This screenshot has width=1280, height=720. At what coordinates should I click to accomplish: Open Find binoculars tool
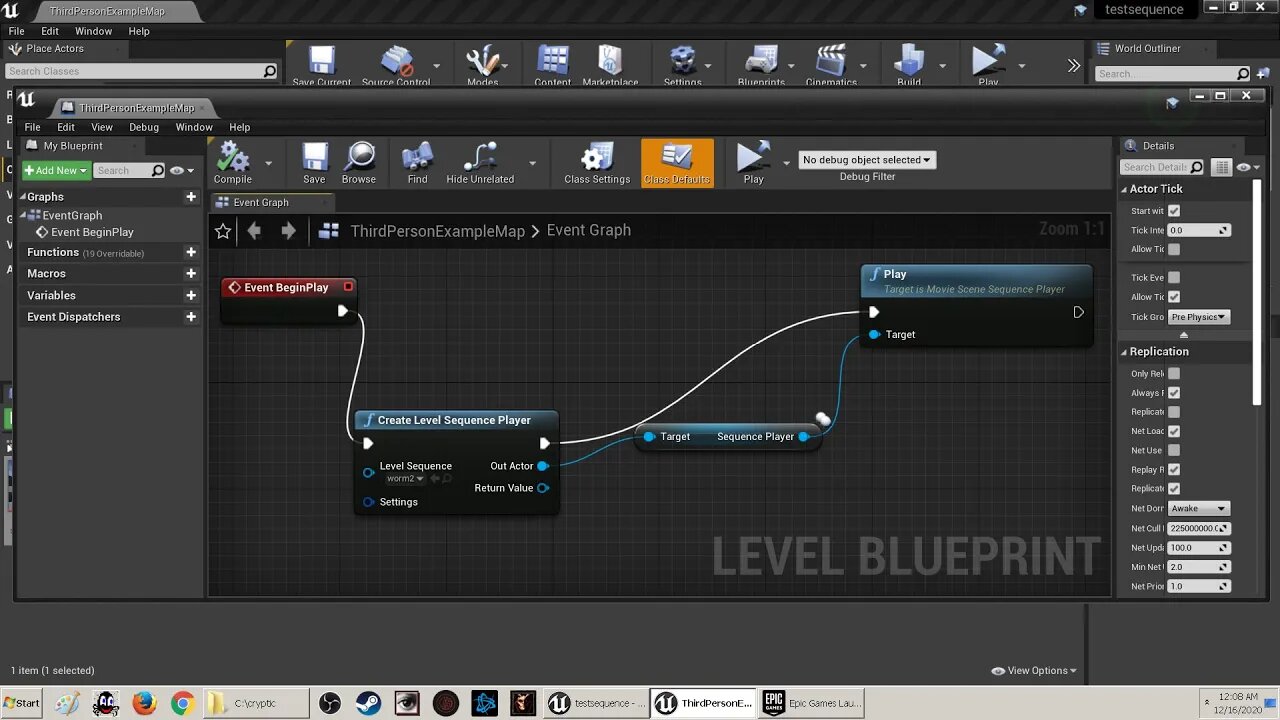pos(417,163)
